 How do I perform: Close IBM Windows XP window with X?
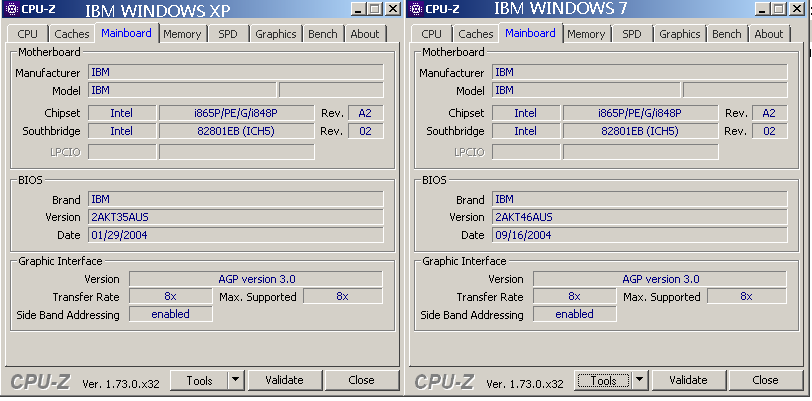click(x=393, y=9)
